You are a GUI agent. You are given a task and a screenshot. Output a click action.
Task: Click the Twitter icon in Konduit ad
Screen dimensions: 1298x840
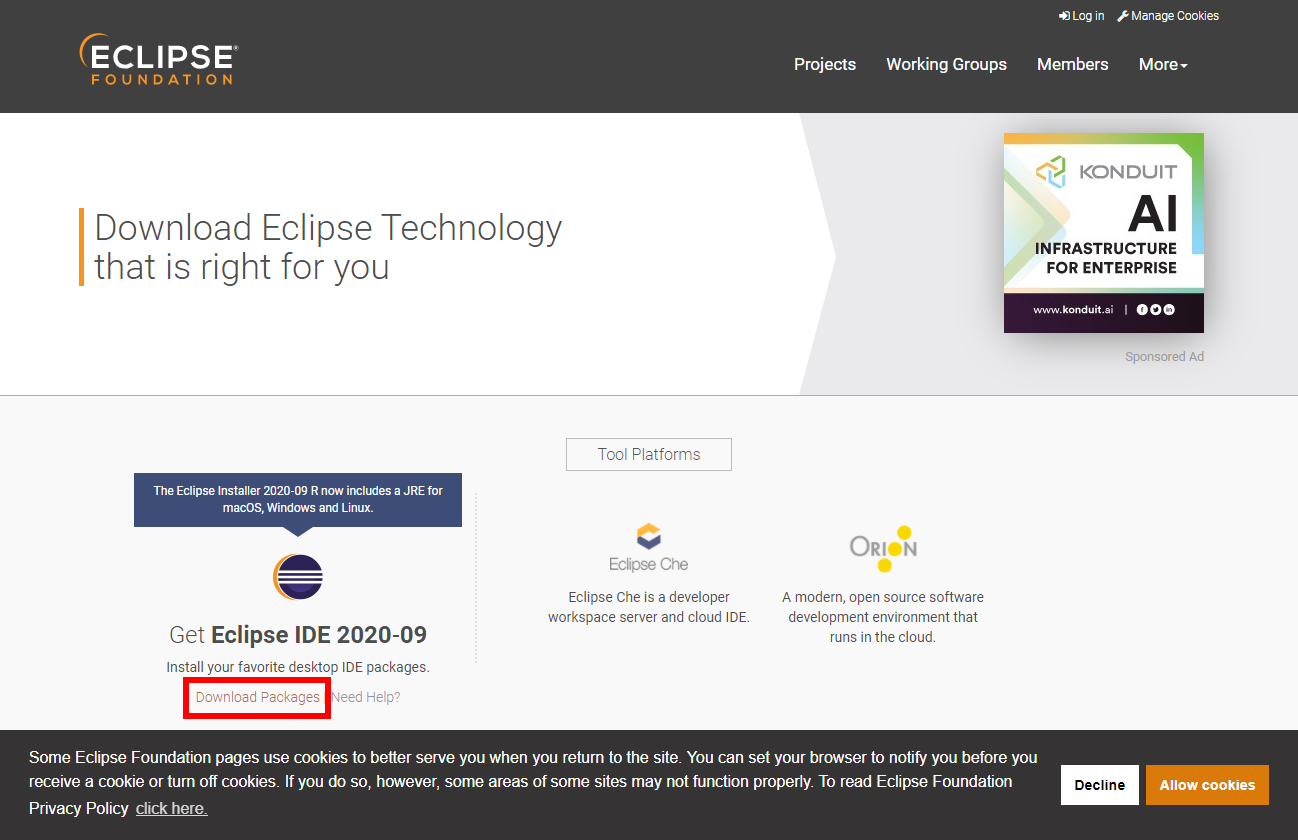pos(1155,310)
